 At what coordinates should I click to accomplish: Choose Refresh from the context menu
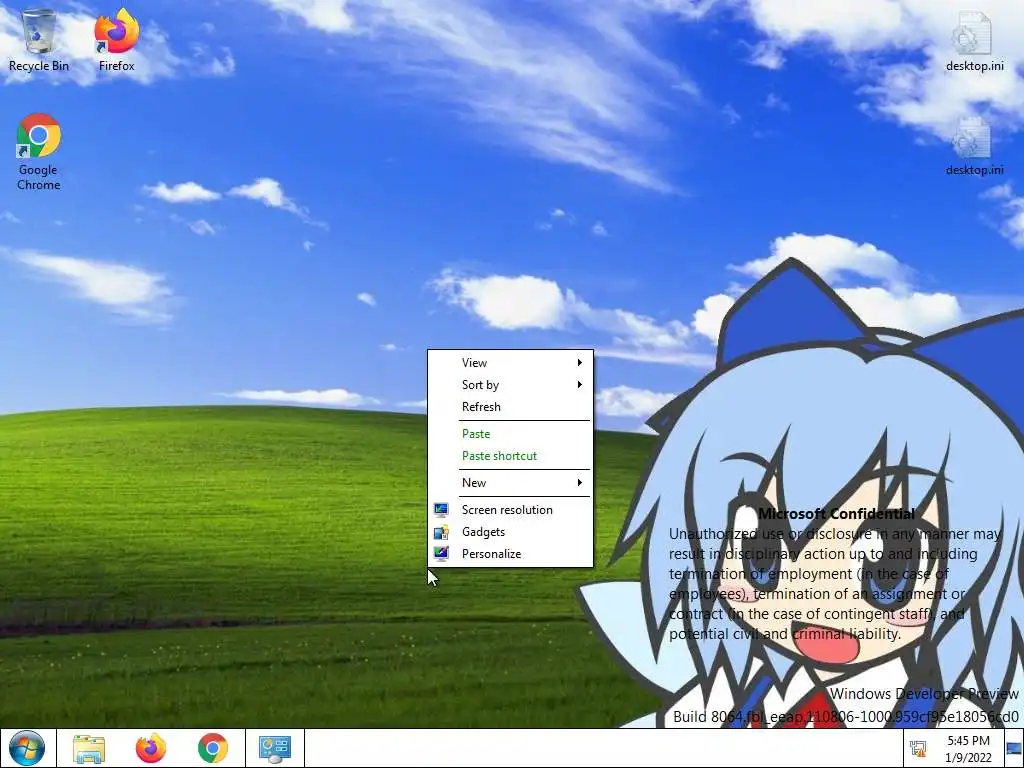point(510,407)
